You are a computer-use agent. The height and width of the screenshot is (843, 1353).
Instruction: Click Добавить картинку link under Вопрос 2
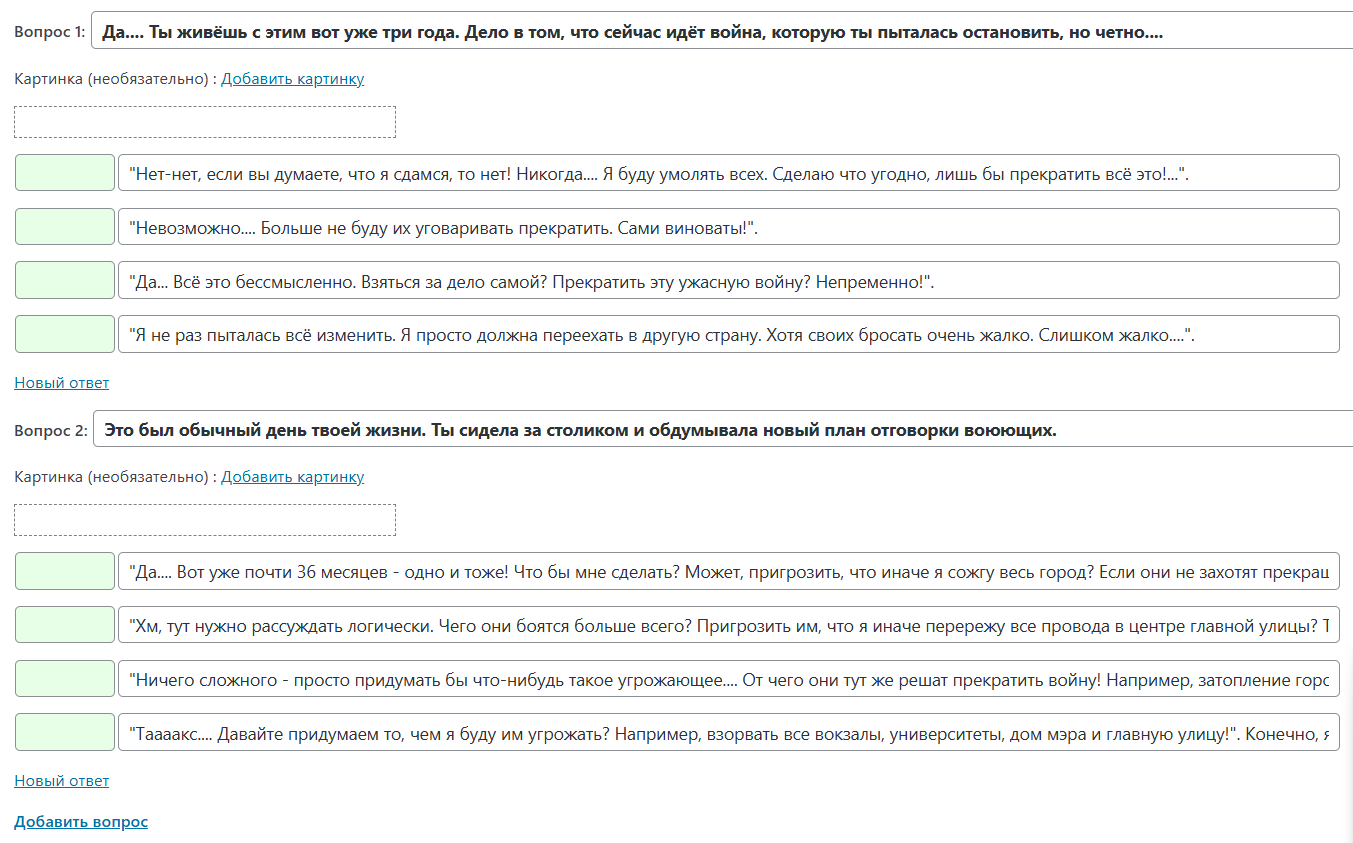tap(292, 477)
